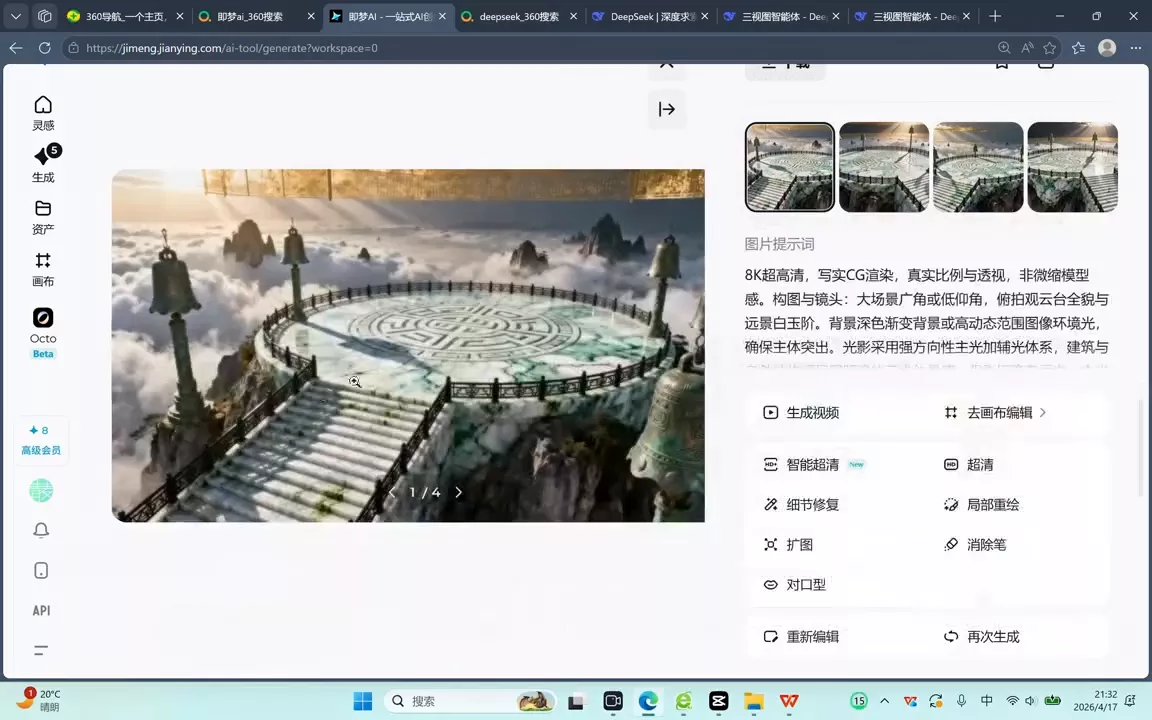Select the first generated thumbnail
Screen dimensions: 1152x720
coord(790,167)
